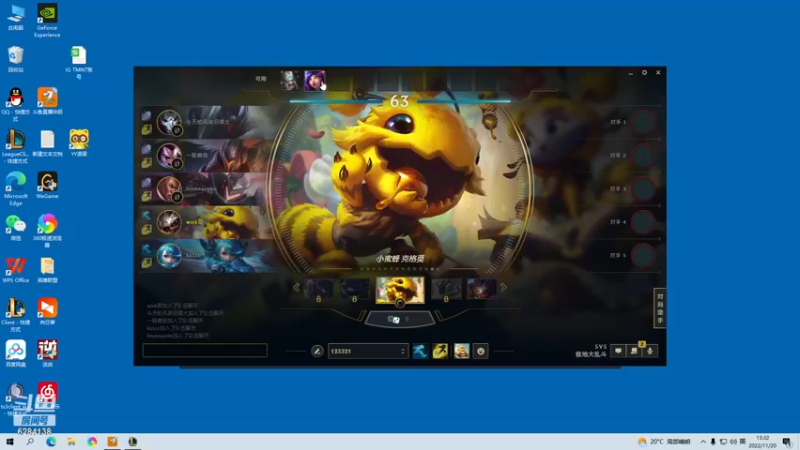
Task: Click the reroll dice button
Action: (x=399, y=319)
